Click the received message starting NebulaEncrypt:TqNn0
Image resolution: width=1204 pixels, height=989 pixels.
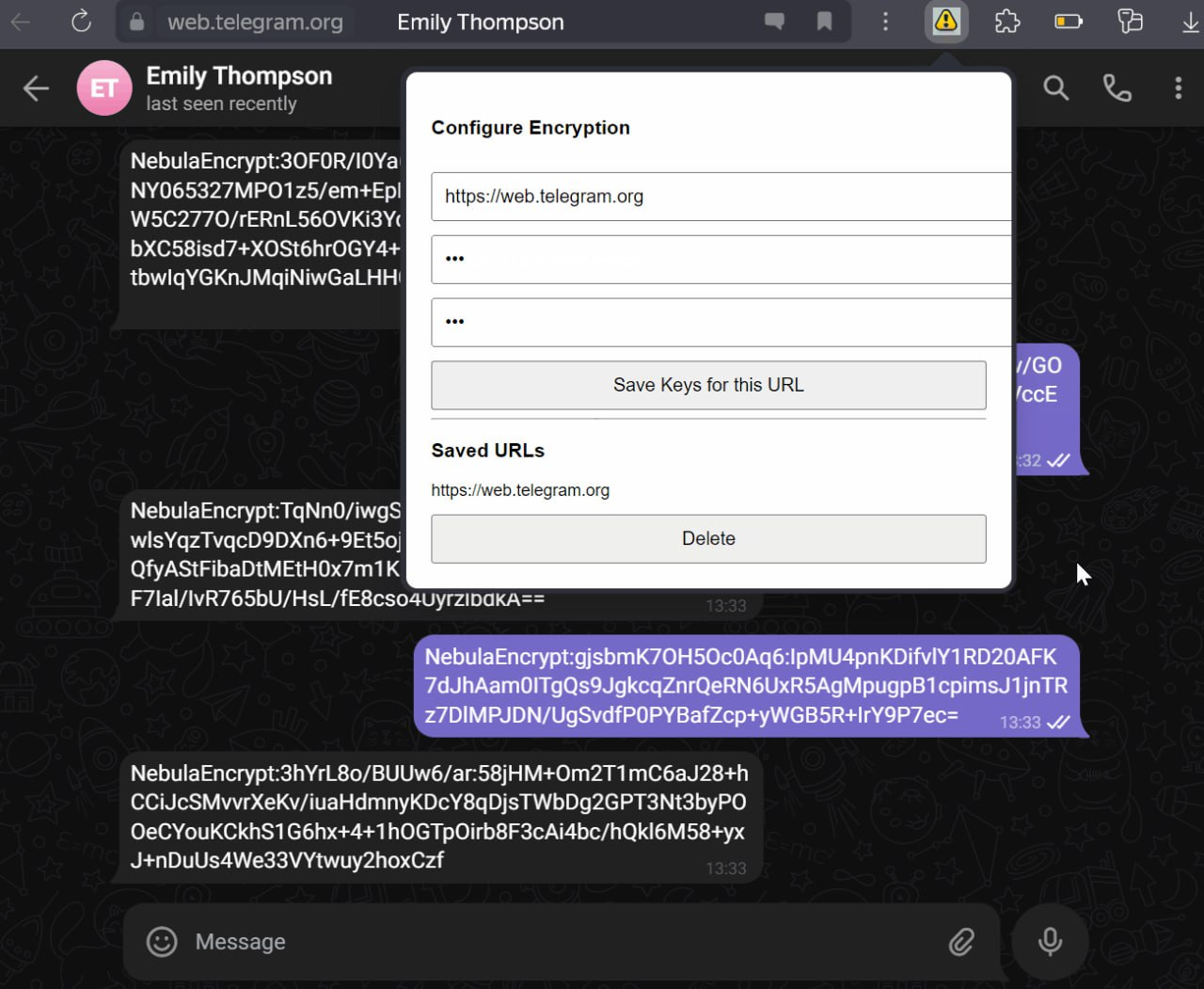click(263, 555)
